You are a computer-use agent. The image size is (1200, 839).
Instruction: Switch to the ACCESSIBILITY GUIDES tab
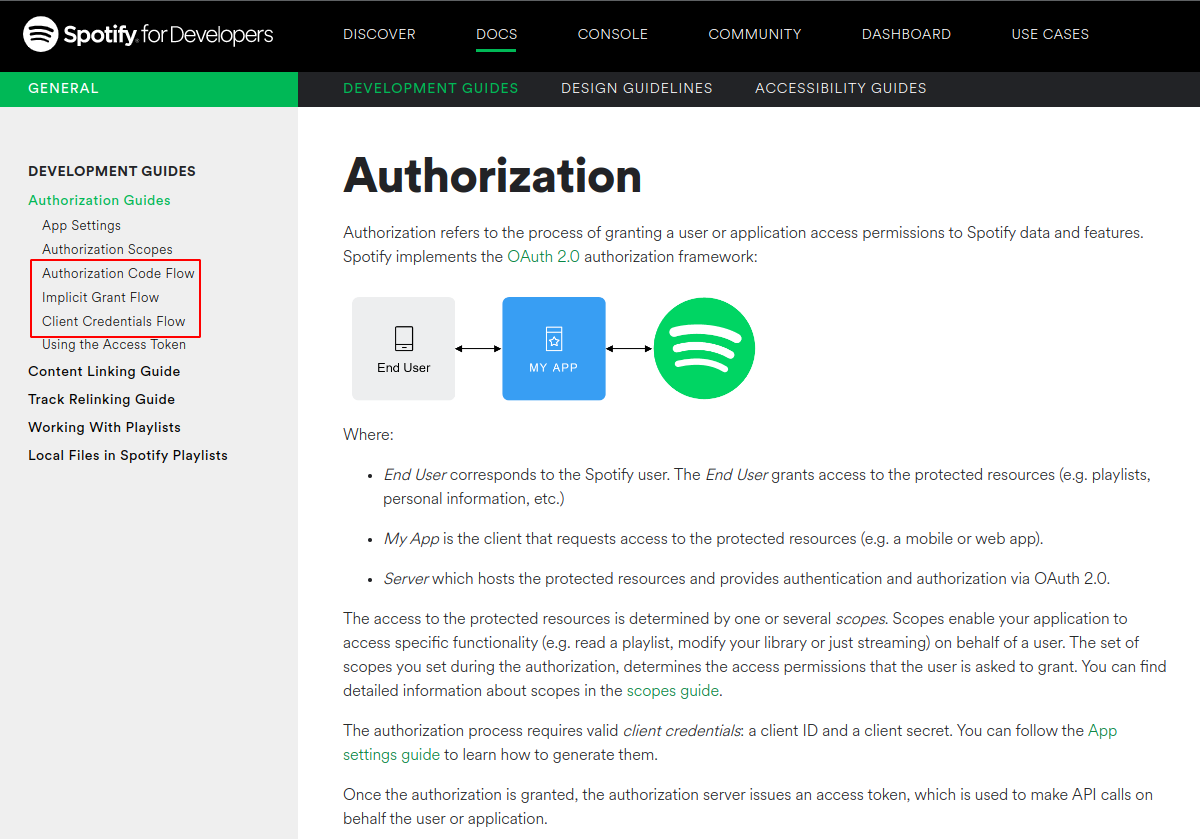(x=840, y=88)
